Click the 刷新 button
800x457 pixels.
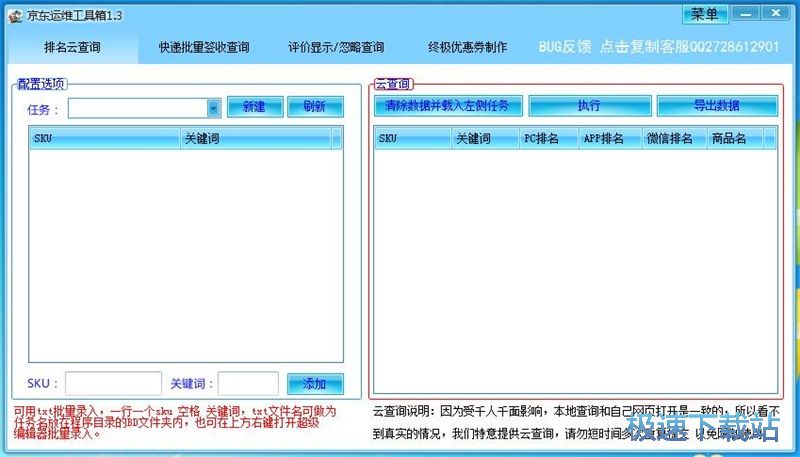coord(315,107)
